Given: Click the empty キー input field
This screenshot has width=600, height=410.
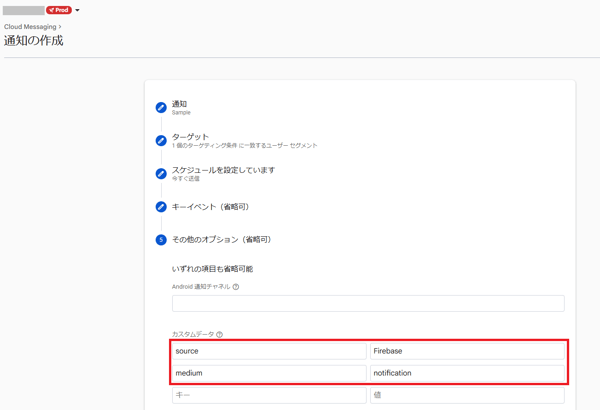Looking at the screenshot, I should click(268, 396).
